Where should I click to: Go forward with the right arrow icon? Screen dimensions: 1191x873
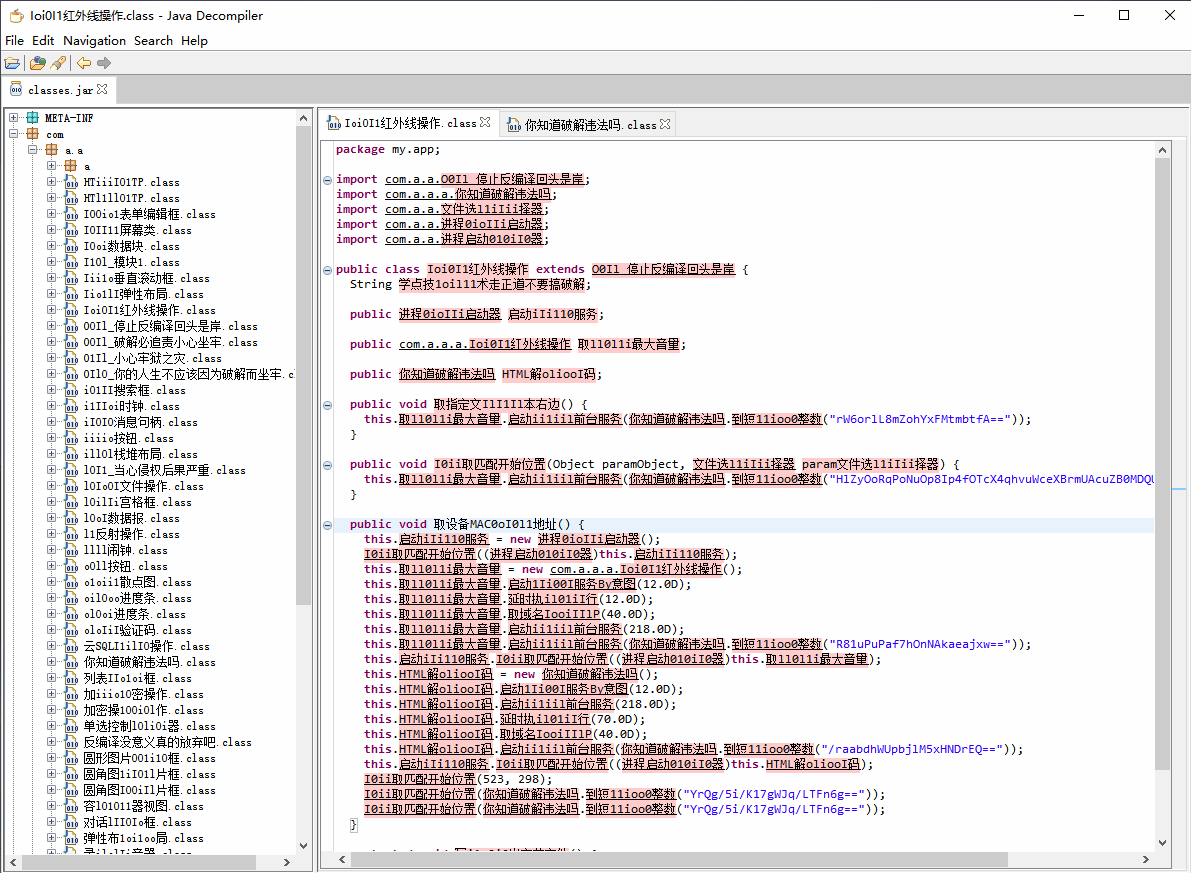pyautogui.click(x=104, y=63)
